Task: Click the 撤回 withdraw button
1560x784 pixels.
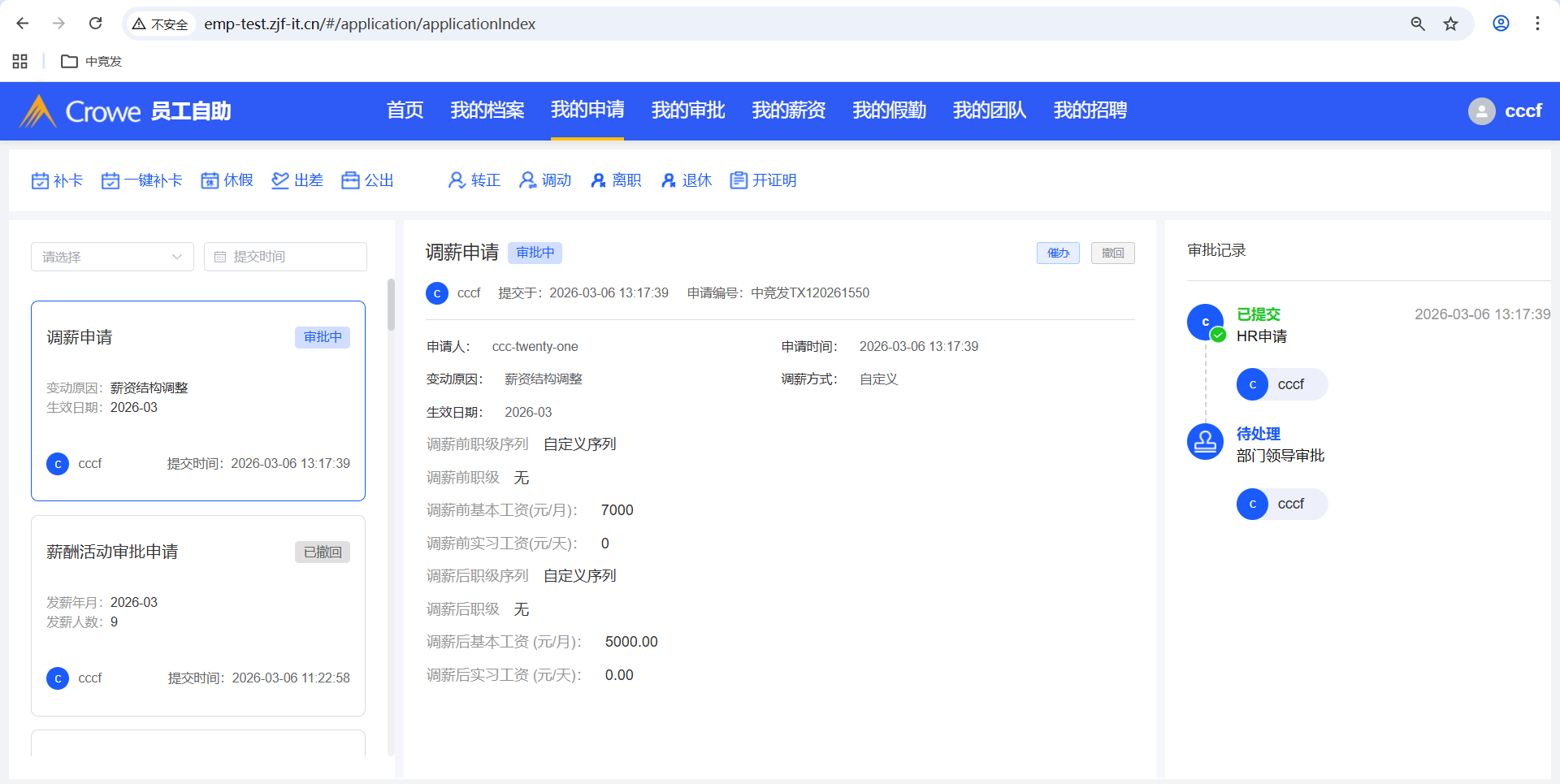Action: pos(1112,253)
